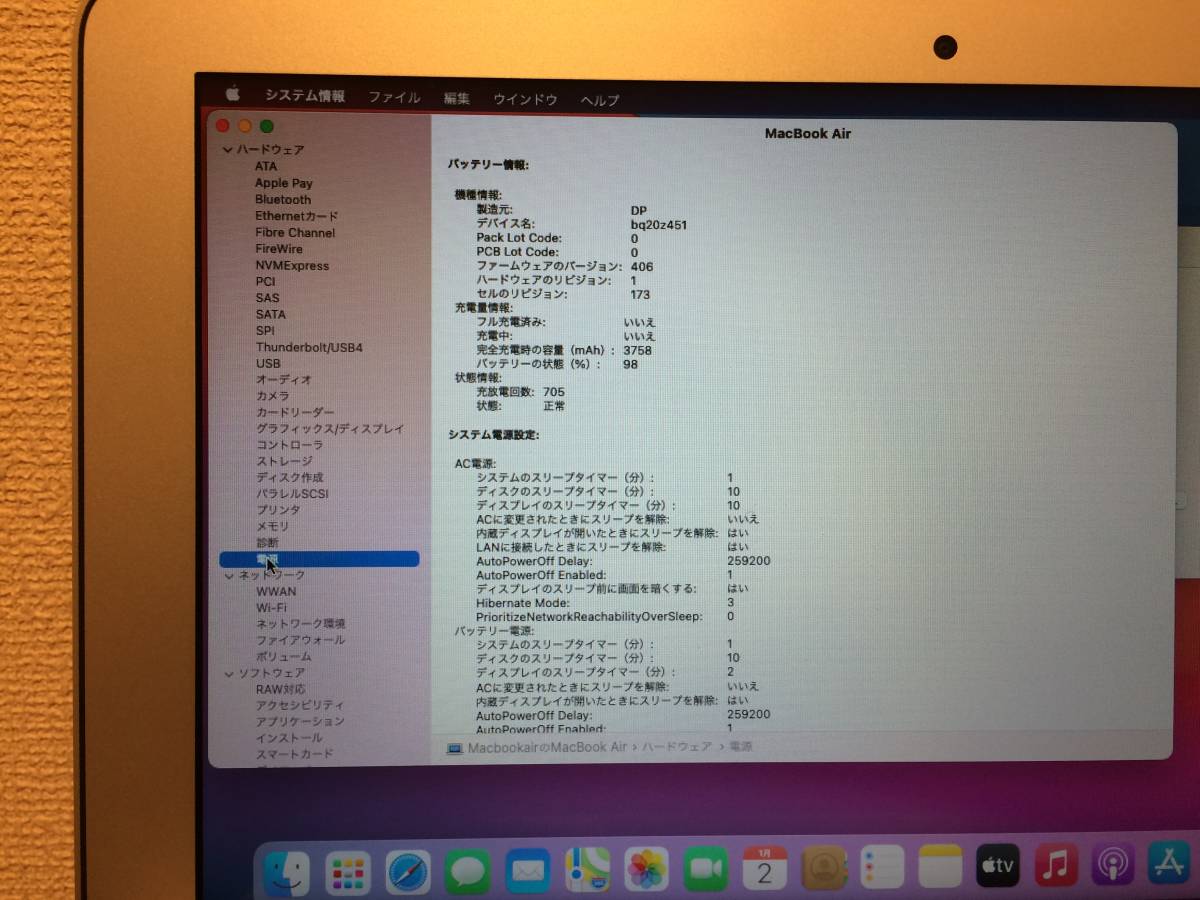Select メモリ in the sidebar
The width and height of the screenshot is (1200, 900).
coord(272,526)
